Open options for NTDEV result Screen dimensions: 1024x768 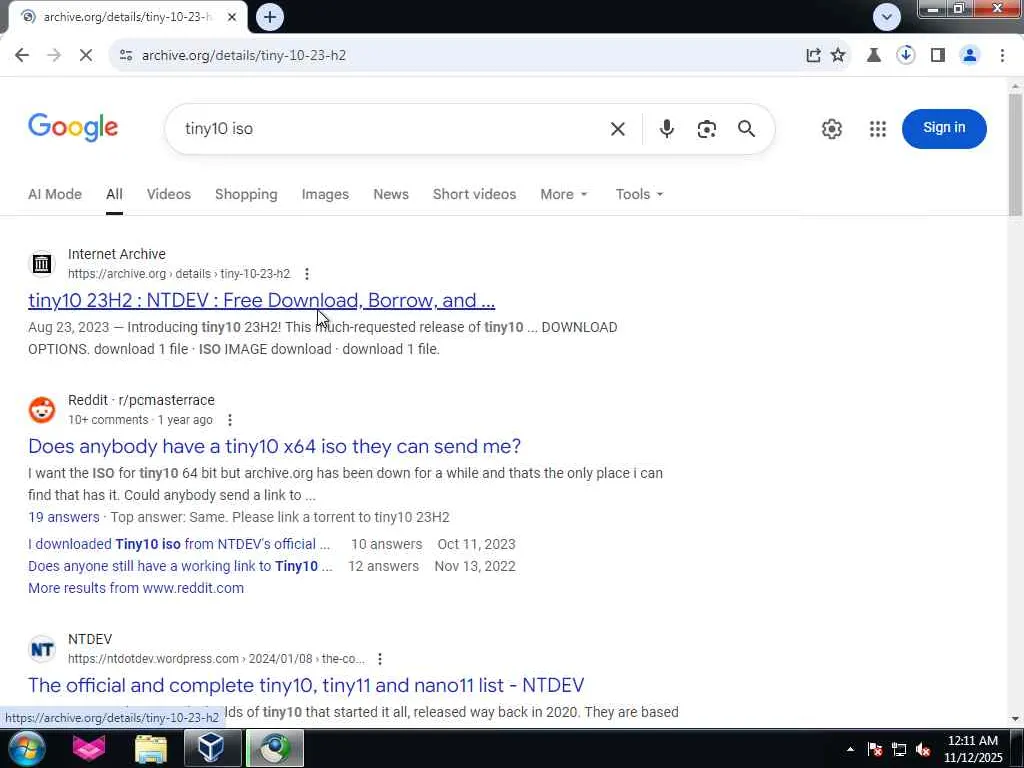(379, 659)
